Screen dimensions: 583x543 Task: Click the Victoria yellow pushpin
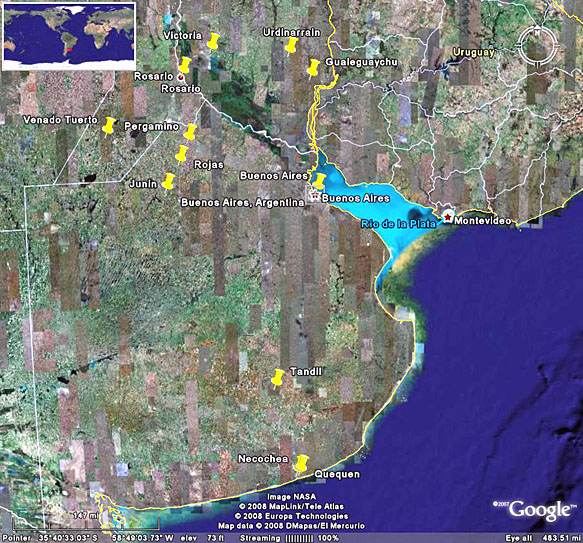click(213, 41)
